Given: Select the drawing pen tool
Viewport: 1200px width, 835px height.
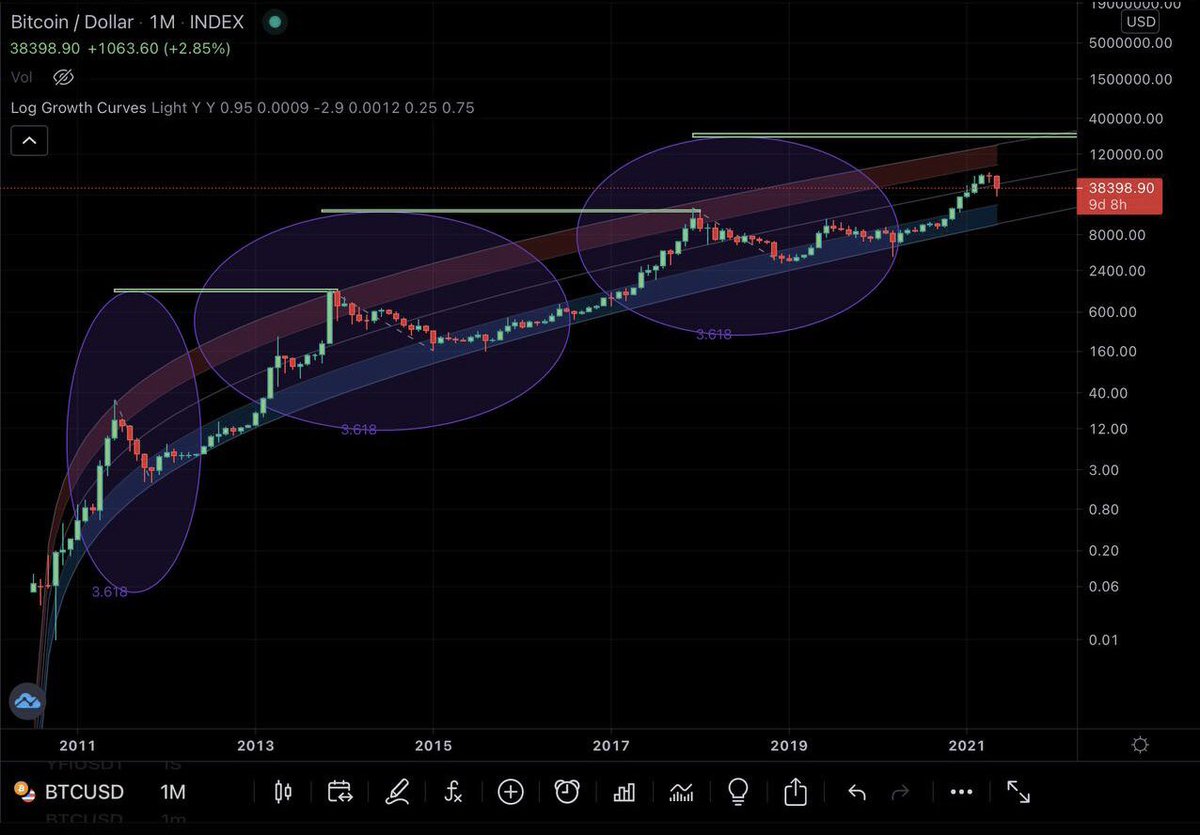Looking at the screenshot, I should pos(397,793).
